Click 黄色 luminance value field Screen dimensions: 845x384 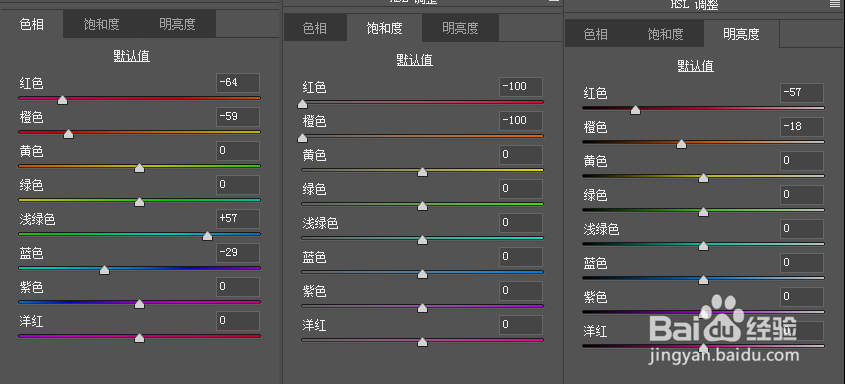click(802, 160)
